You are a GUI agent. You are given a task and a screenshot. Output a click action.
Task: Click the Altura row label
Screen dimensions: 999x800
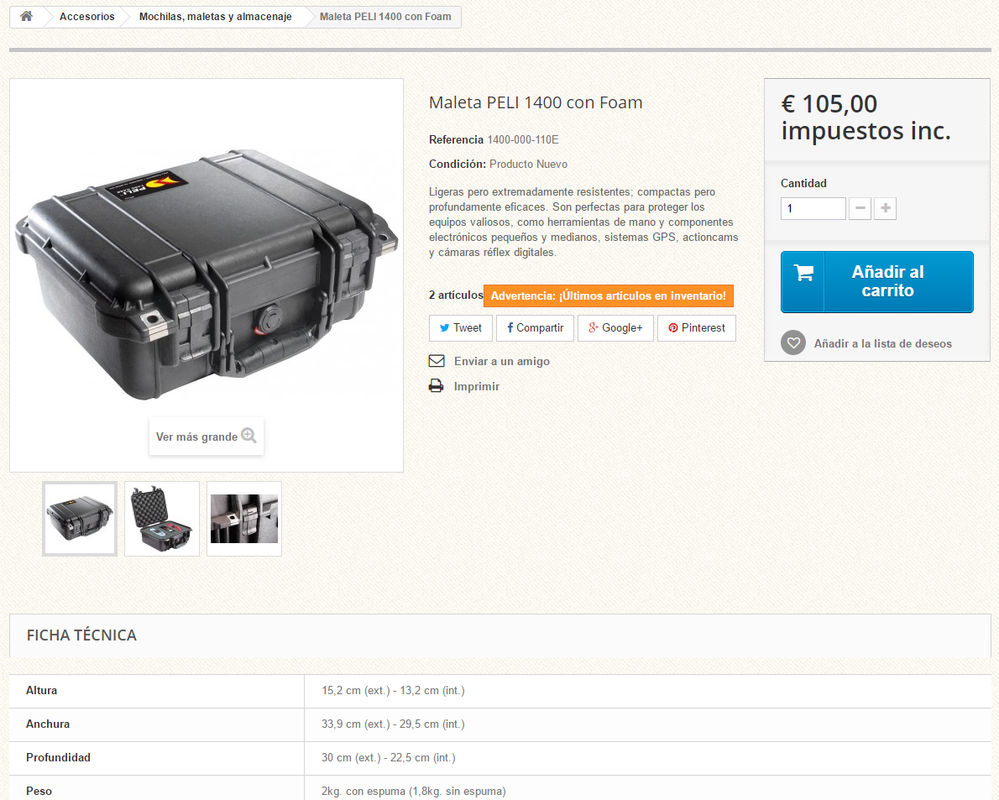pyautogui.click(x=41, y=690)
